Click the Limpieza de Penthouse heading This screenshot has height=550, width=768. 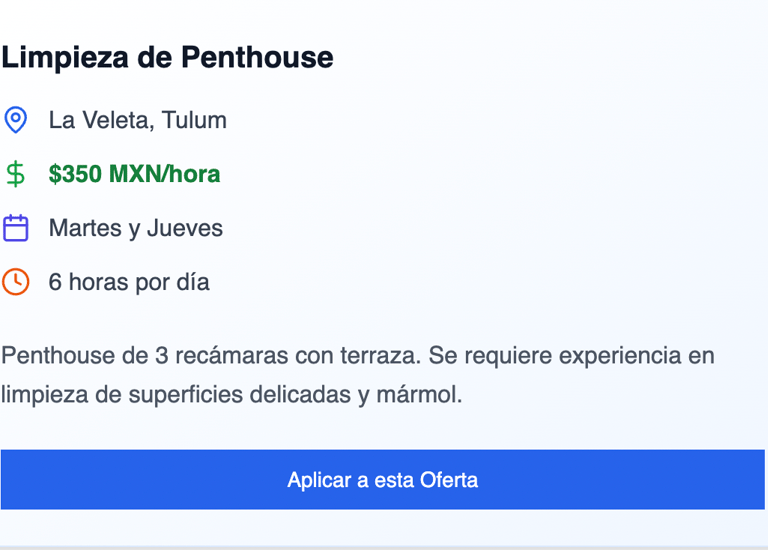click(x=167, y=58)
